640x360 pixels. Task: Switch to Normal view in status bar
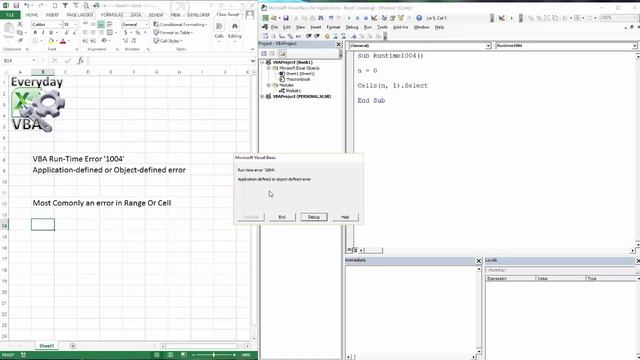(157, 355)
